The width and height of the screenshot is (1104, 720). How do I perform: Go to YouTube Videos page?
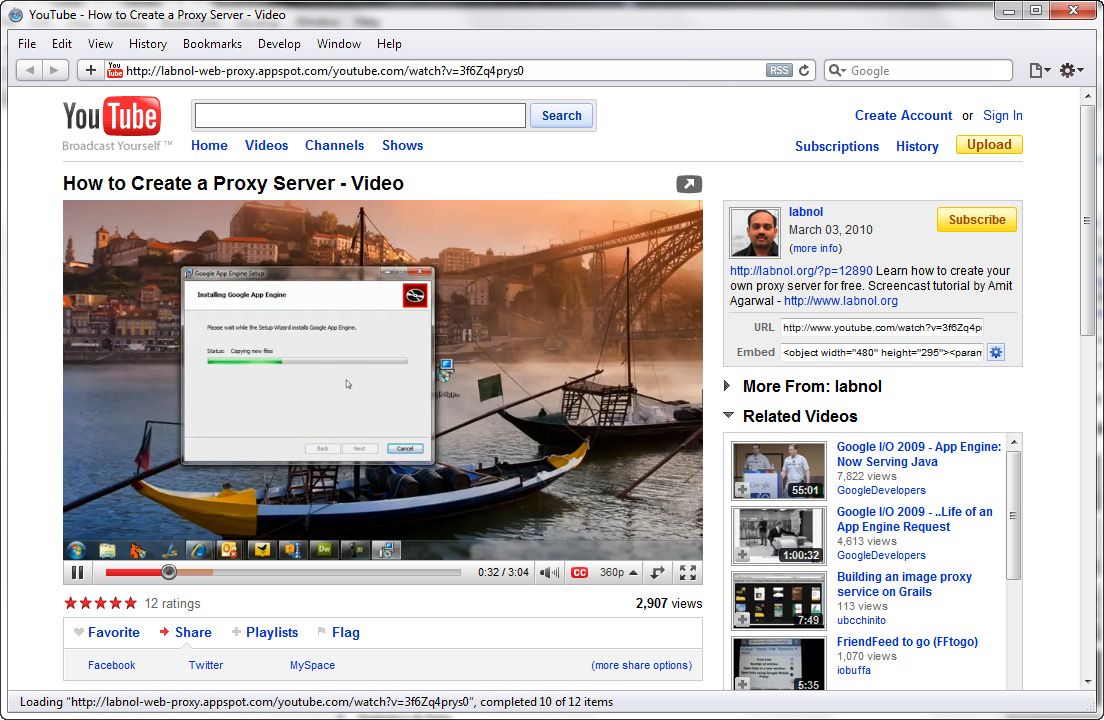(x=266, y=146)
